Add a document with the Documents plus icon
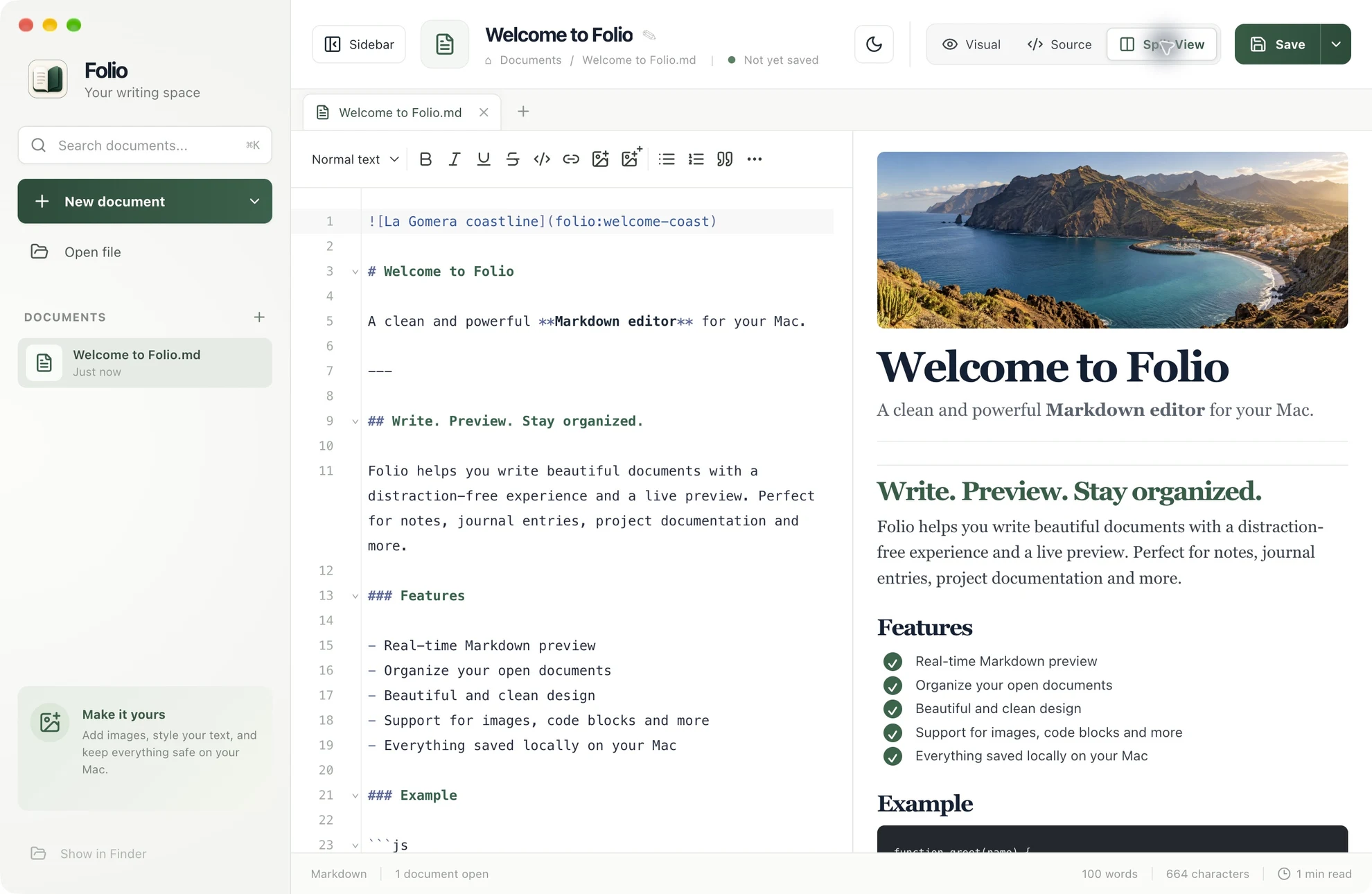1372x894 pixels. coord(259,317)
